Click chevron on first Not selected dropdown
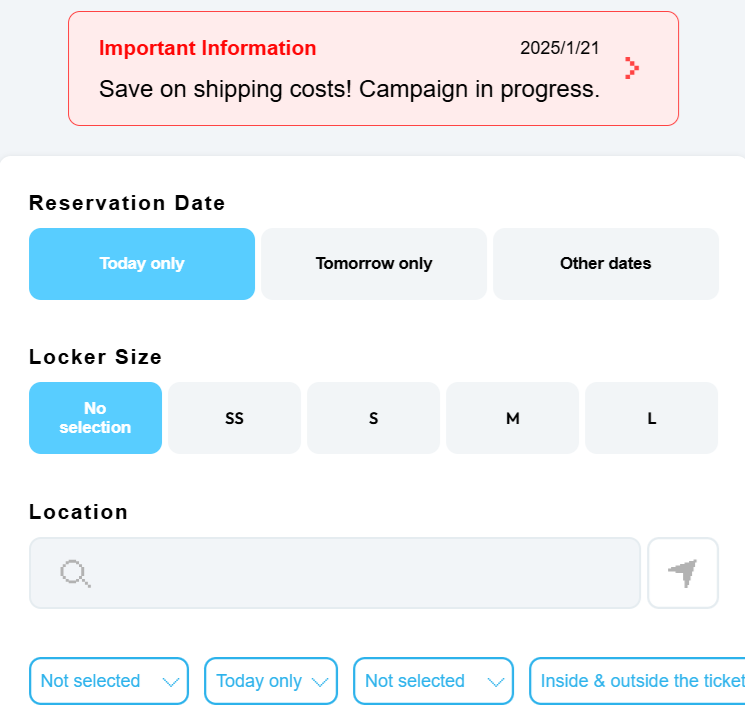The height and width of the screenshot is (725, 745). (x=171, y=682)
